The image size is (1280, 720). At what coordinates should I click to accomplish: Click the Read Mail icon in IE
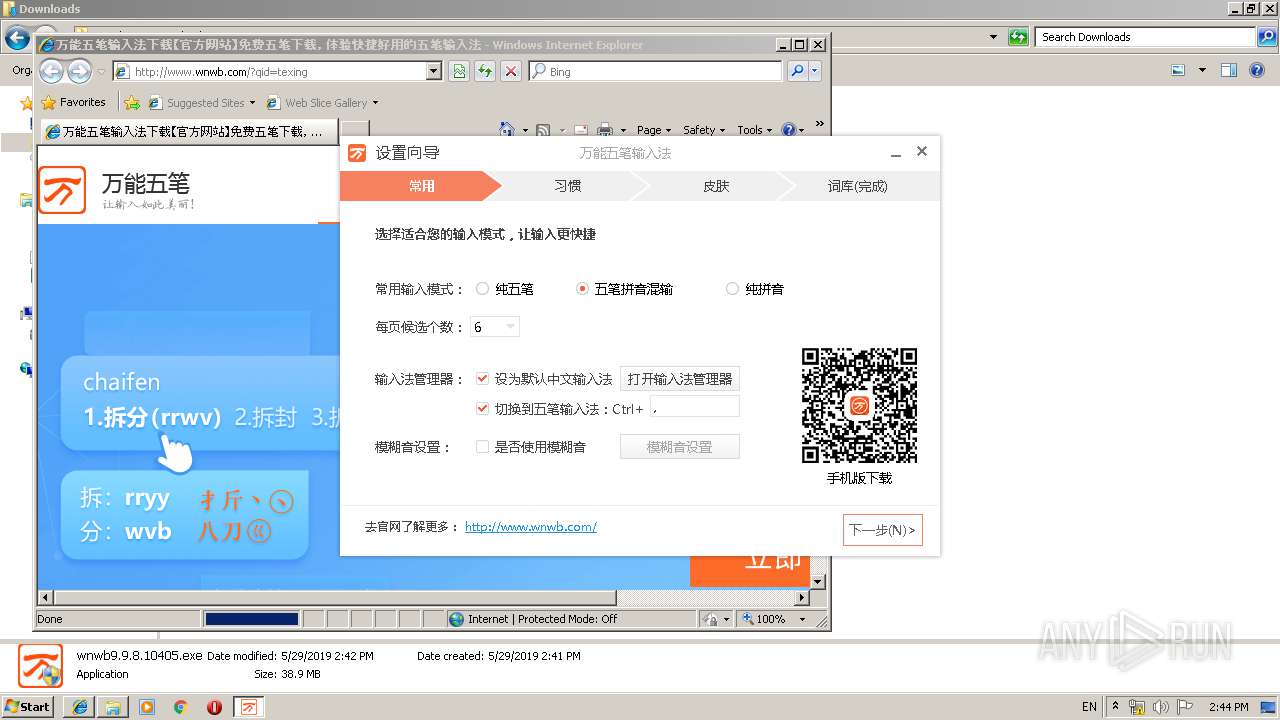coord(581,130)
